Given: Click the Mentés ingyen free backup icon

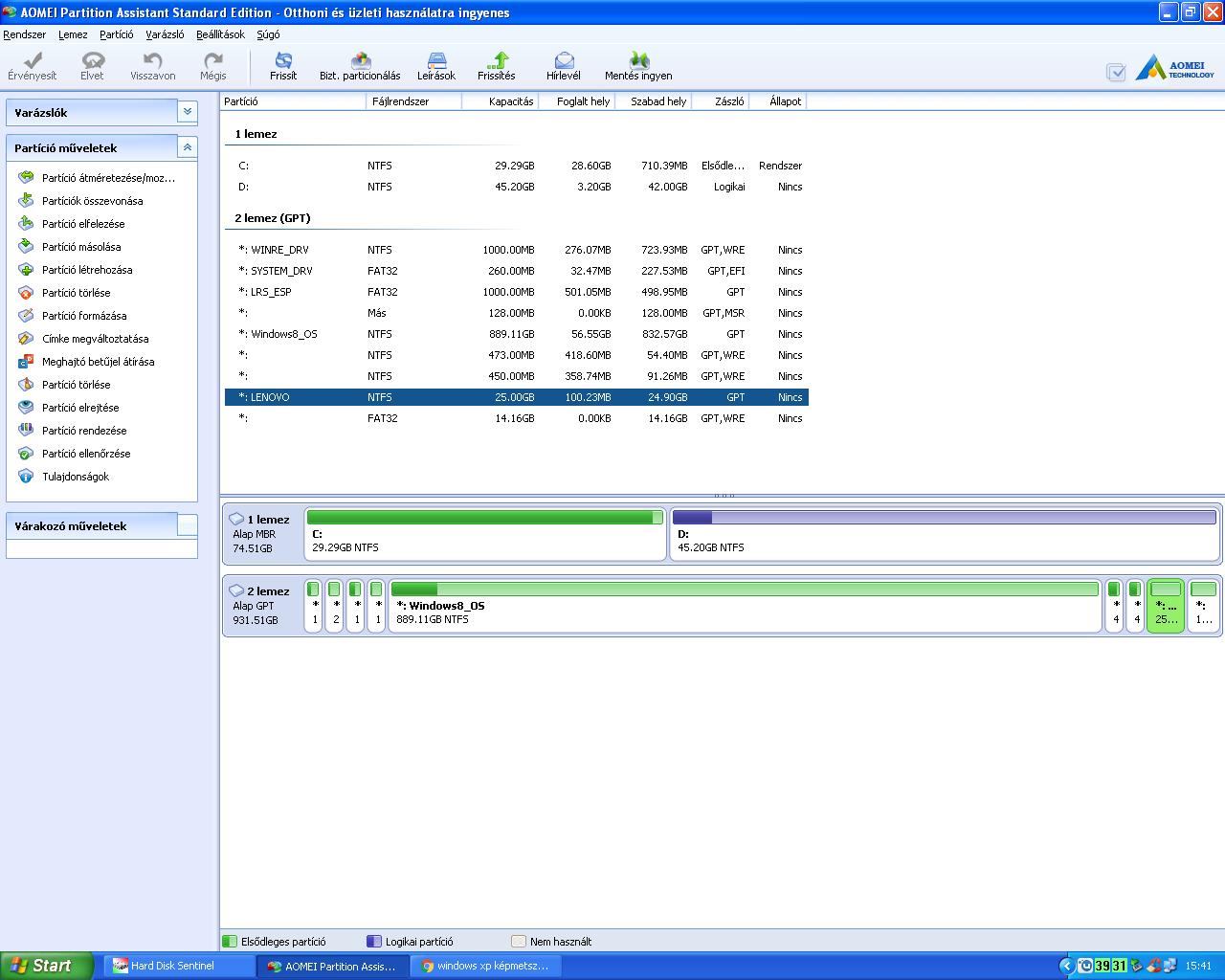Looking at the screenshot, I should (638, 66).
